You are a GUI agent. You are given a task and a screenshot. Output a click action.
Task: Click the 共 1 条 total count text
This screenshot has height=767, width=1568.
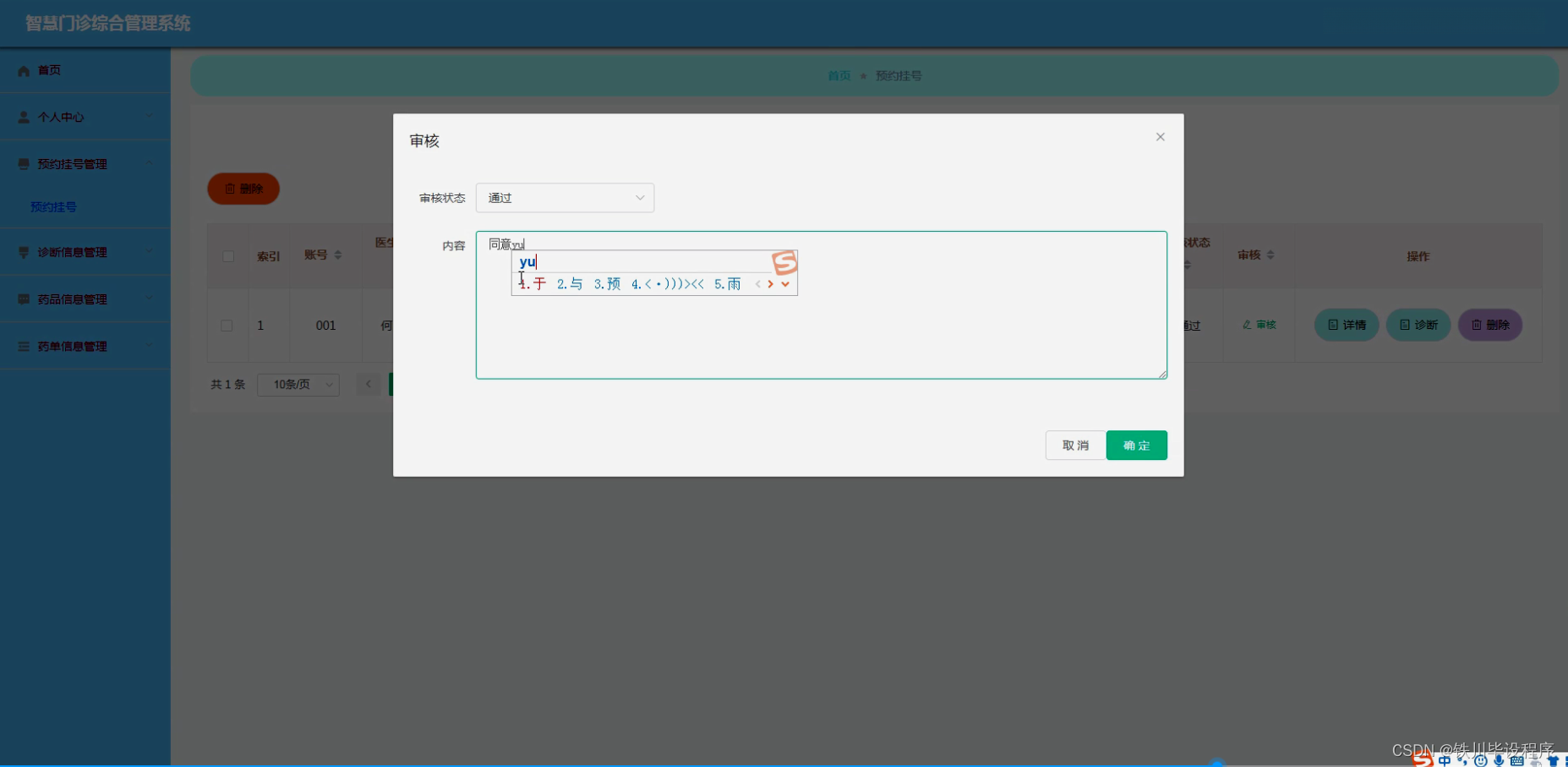[227, 385]
